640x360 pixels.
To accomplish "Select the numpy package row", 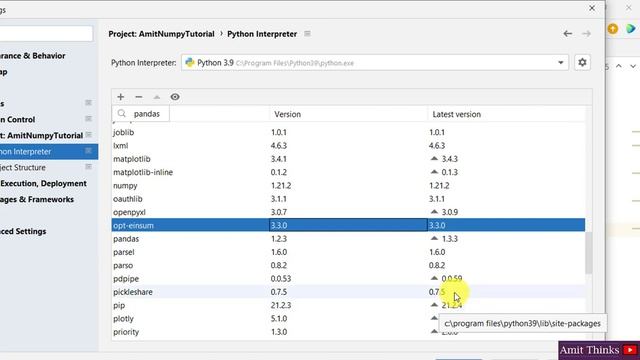I will [348, 186].
